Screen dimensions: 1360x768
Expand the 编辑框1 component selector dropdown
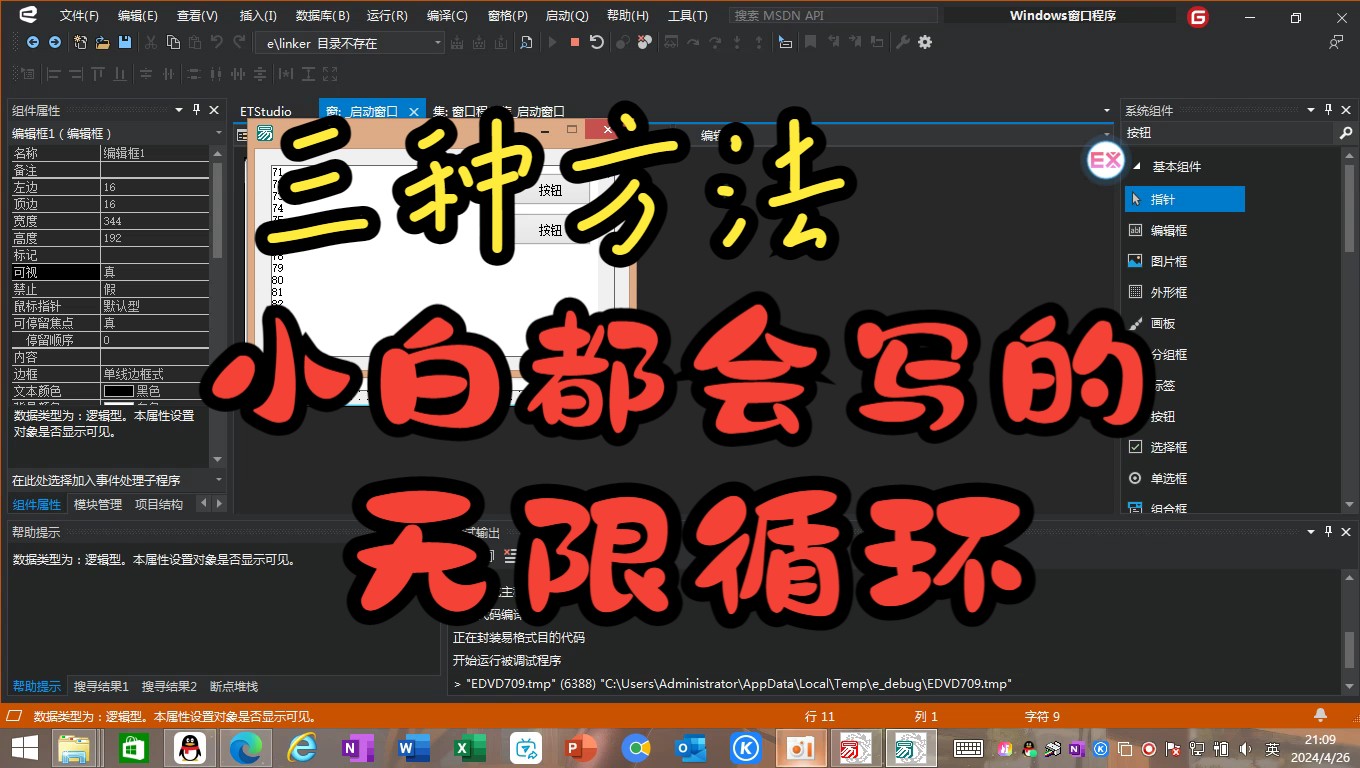click(218, 133)
